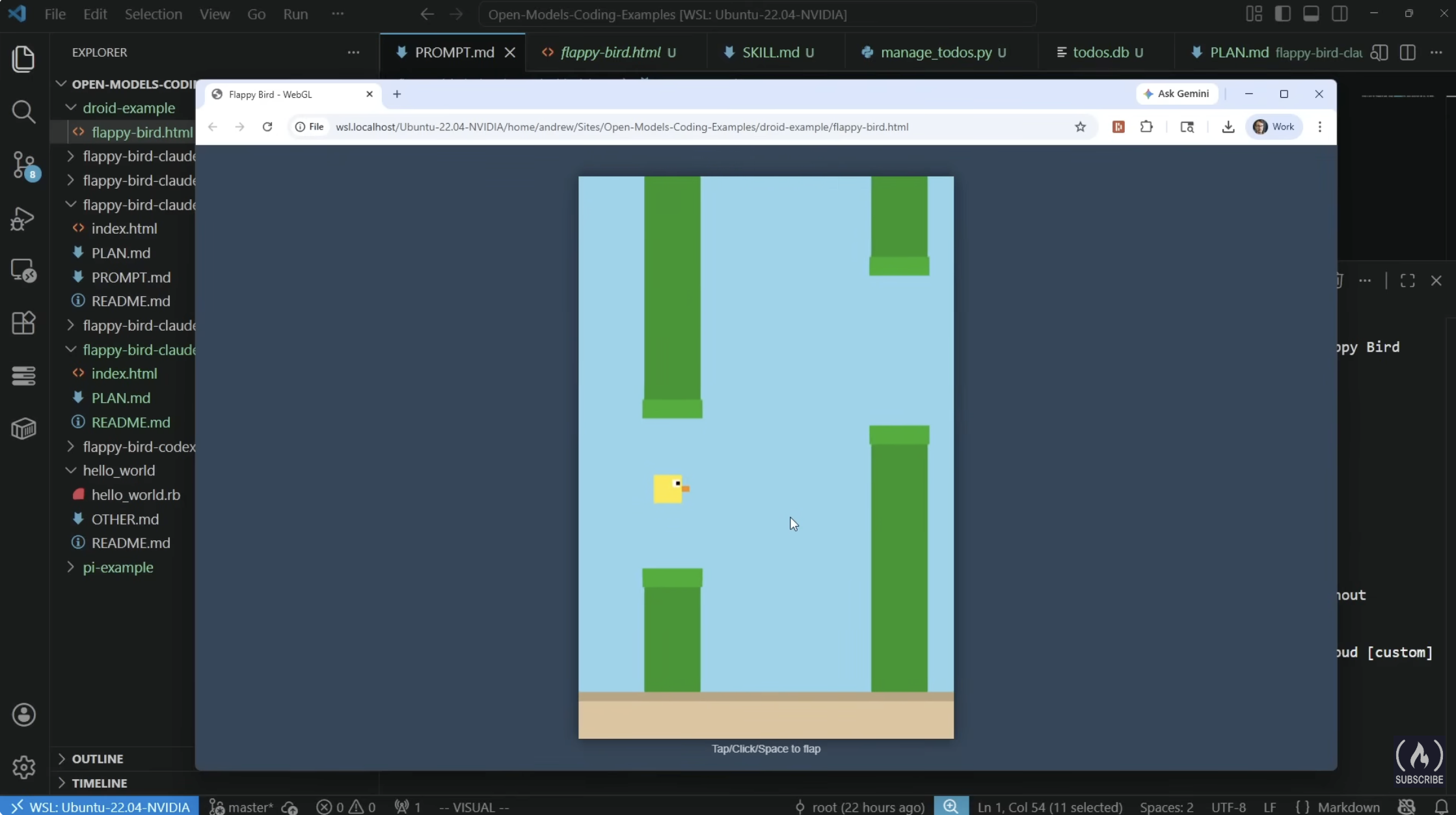1456x815 pixels.
Task: Open the Chrome three-dot menu
Action: 1320,127
